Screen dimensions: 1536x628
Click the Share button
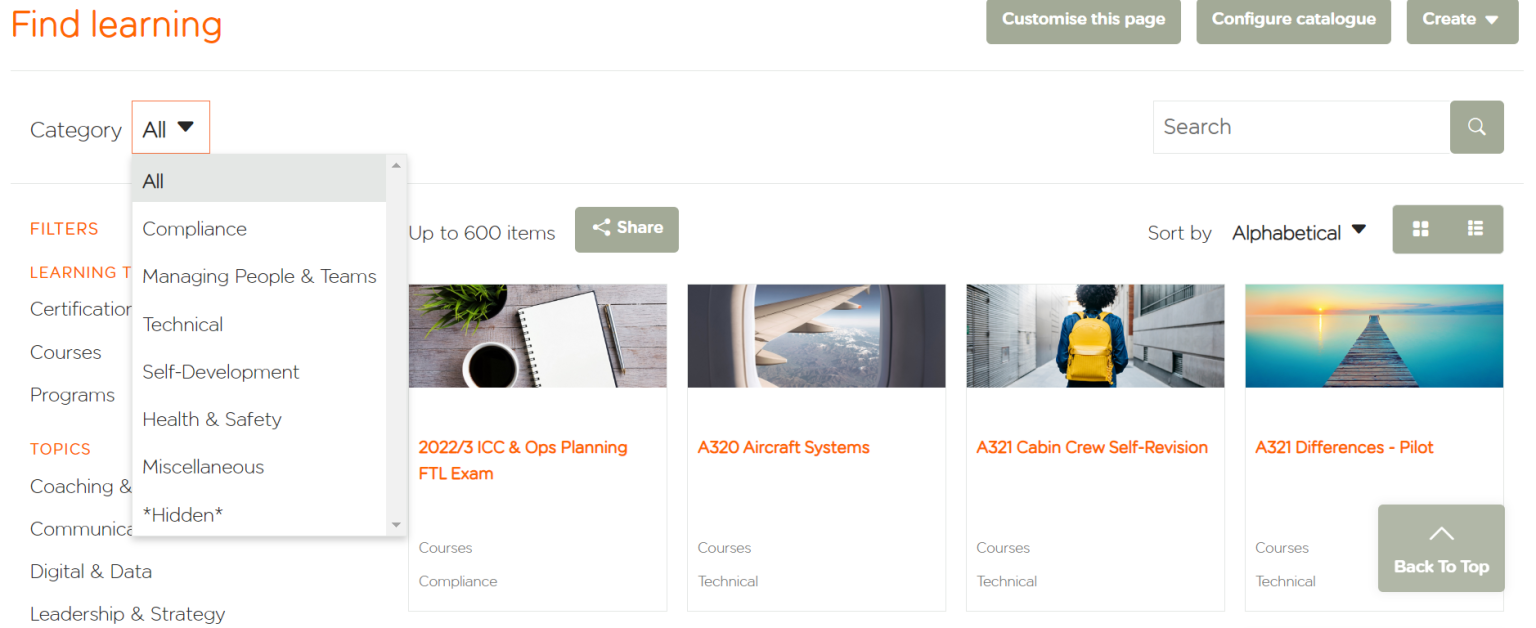click(627, 229)
